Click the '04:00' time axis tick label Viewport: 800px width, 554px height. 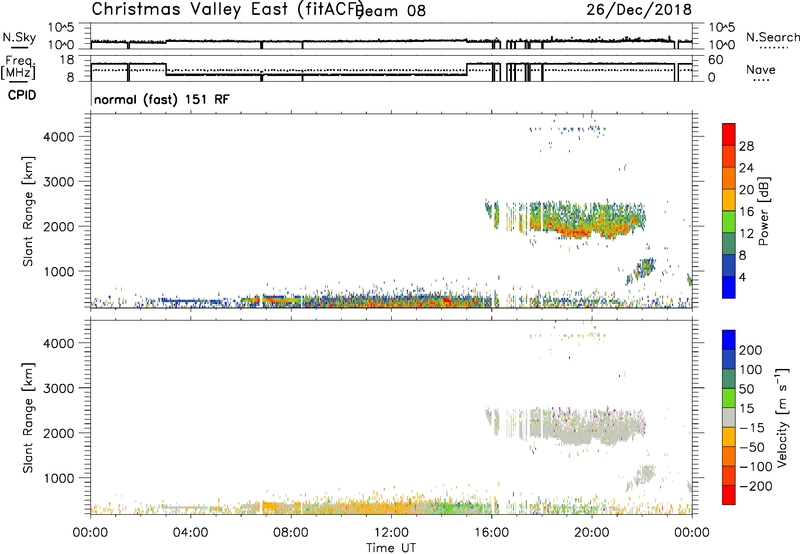pos(190,533)
